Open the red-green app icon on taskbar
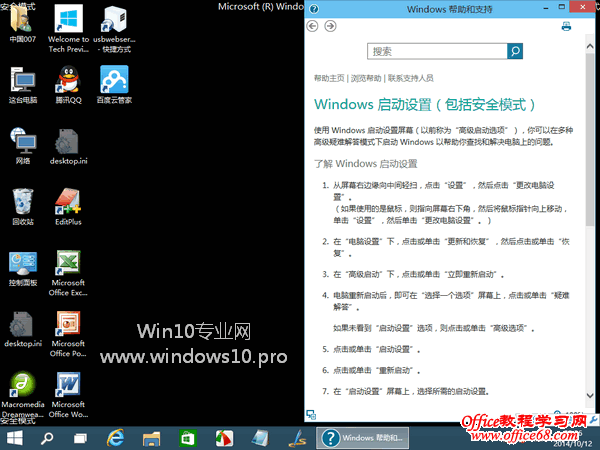 [224, 439]
